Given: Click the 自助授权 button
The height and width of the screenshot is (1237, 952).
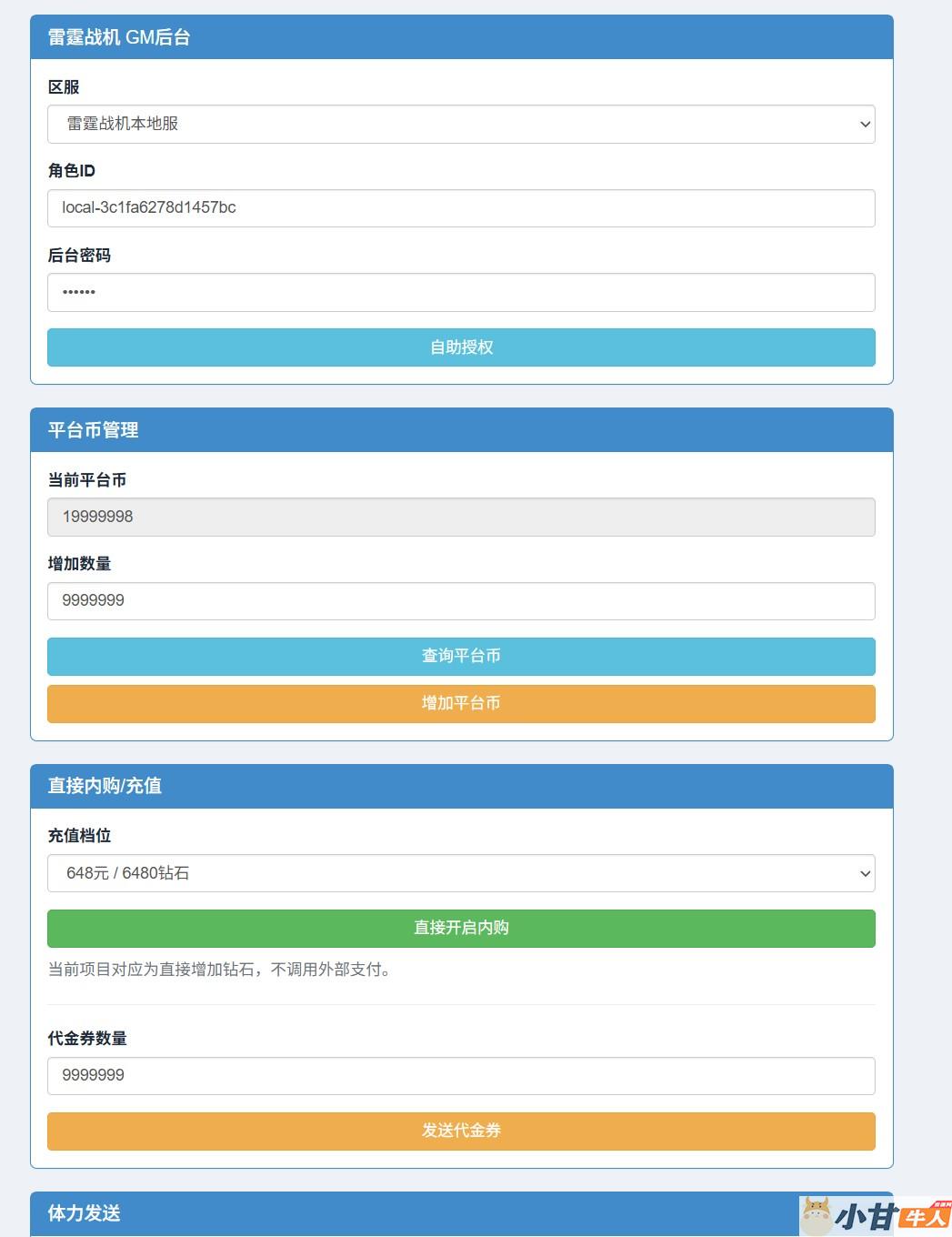Looking at the screenshot, I should (x=461, y=347).
